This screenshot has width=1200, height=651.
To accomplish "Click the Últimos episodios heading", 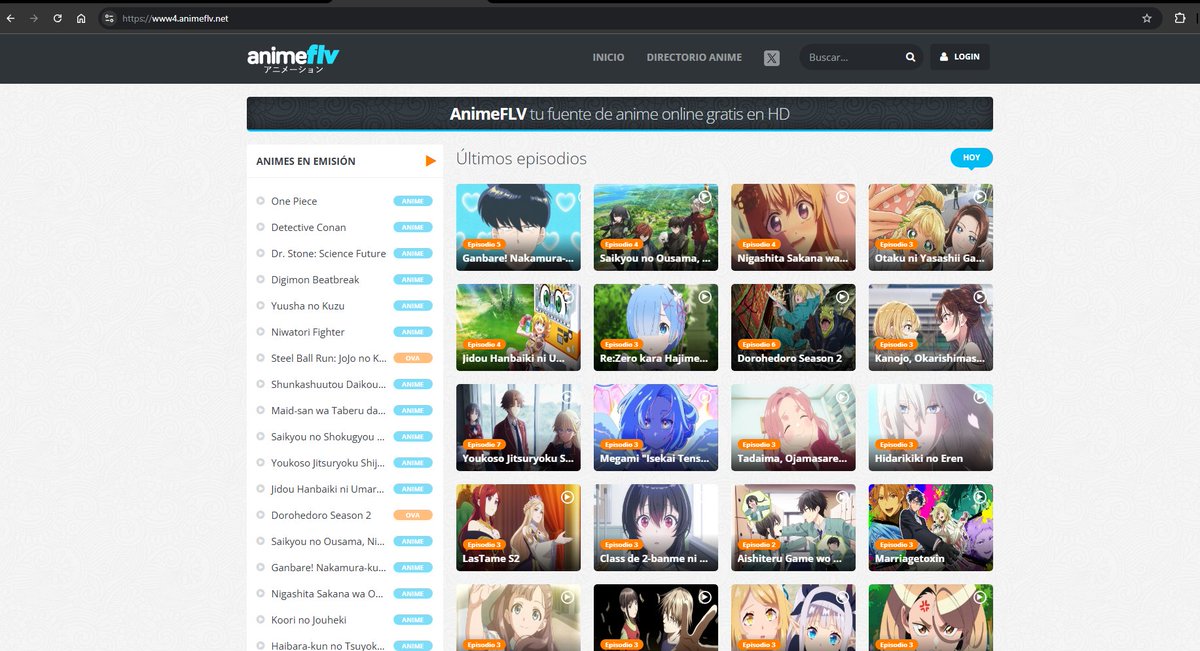I will pyautogui.click(x=521, y=159).
